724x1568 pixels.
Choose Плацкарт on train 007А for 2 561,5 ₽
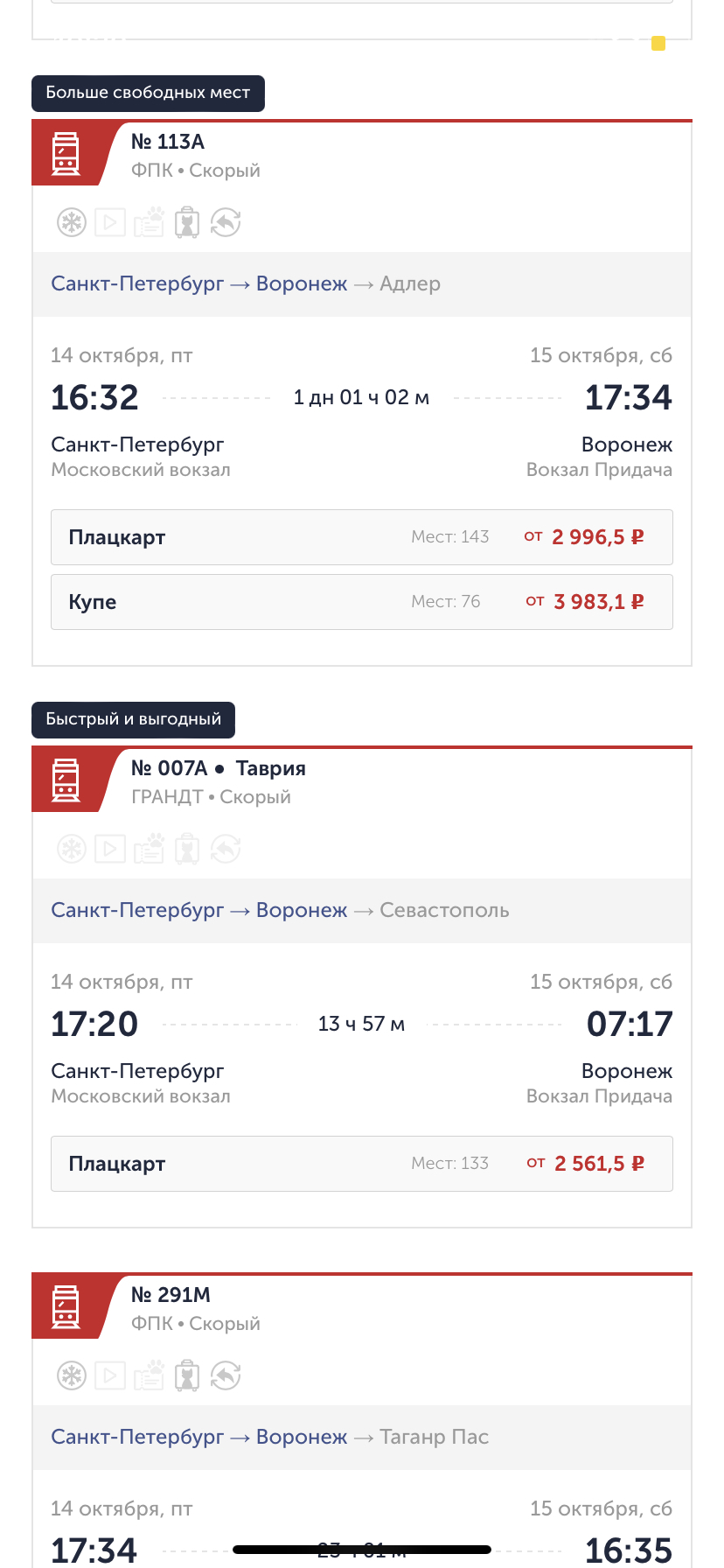[x=361, y=1164]
